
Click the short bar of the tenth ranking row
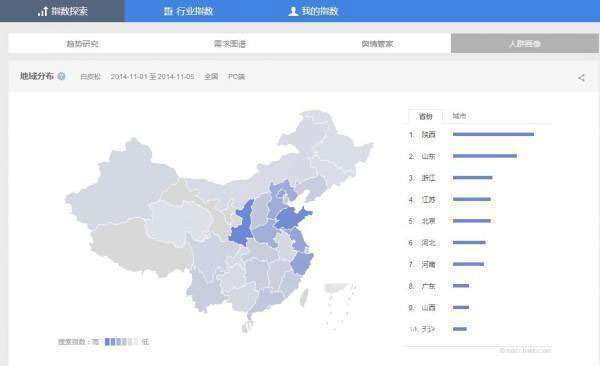pos(460,329)
